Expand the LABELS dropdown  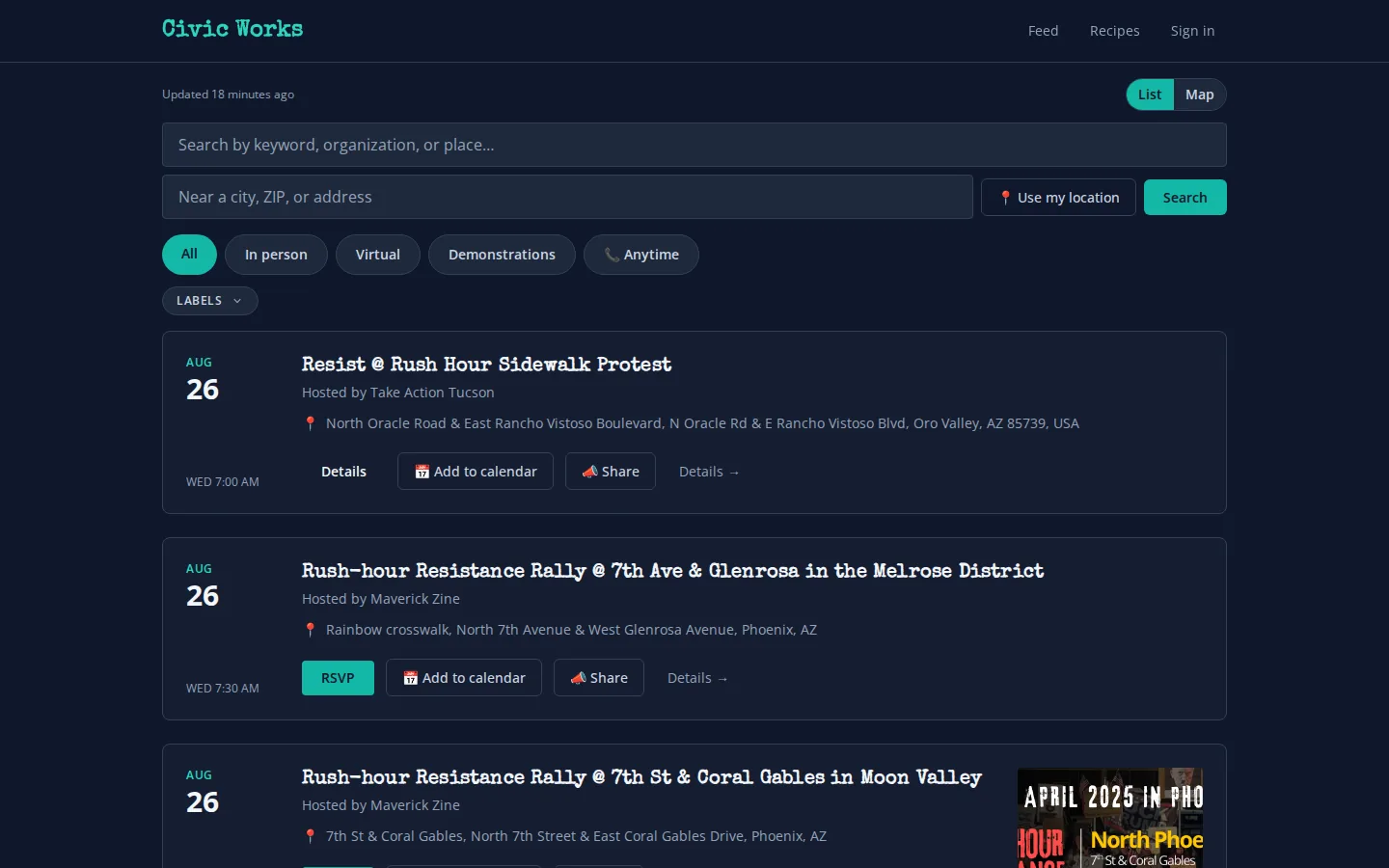pyautogui.click(x=209, y=301)
